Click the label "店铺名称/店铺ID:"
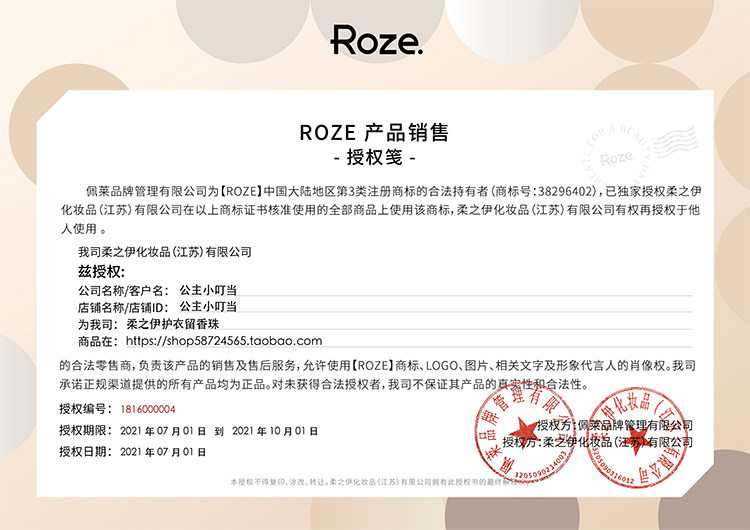 (x=123, y=307)
